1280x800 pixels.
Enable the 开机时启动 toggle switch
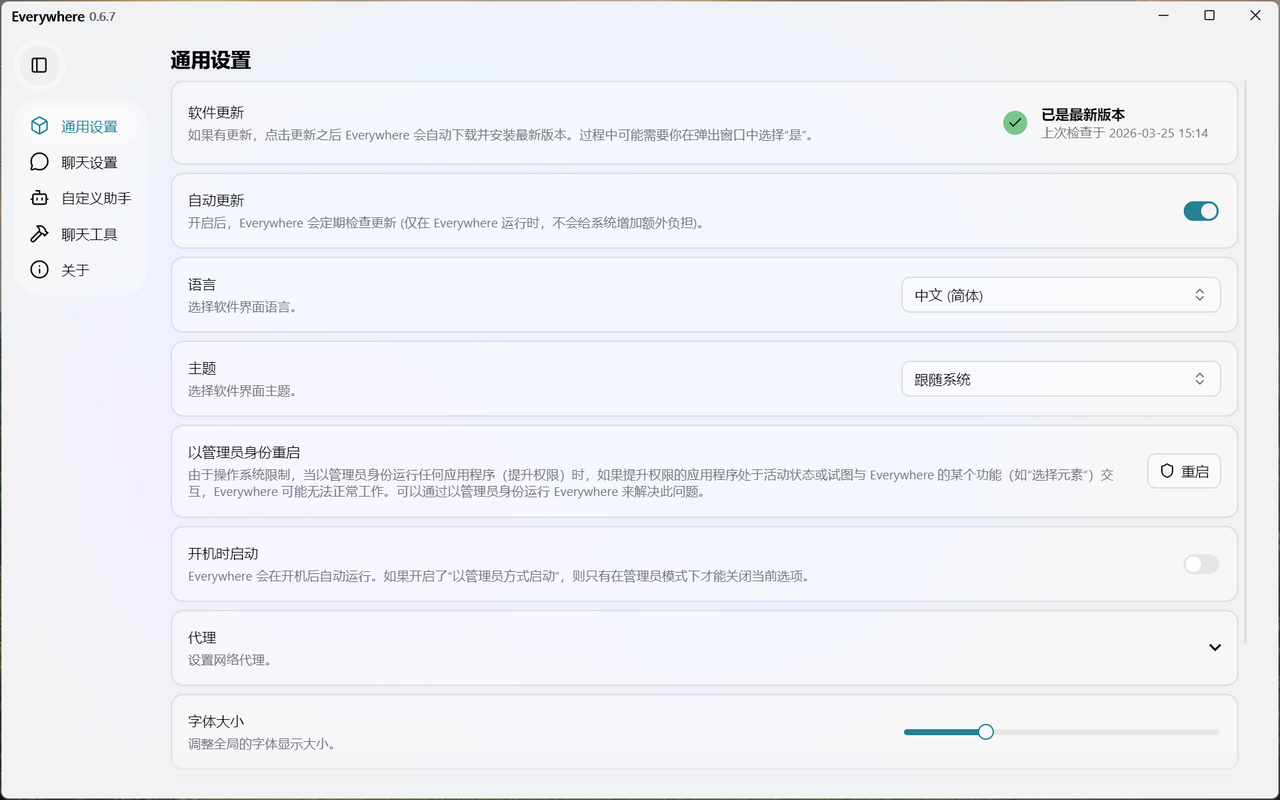(x=1201, y=565)
